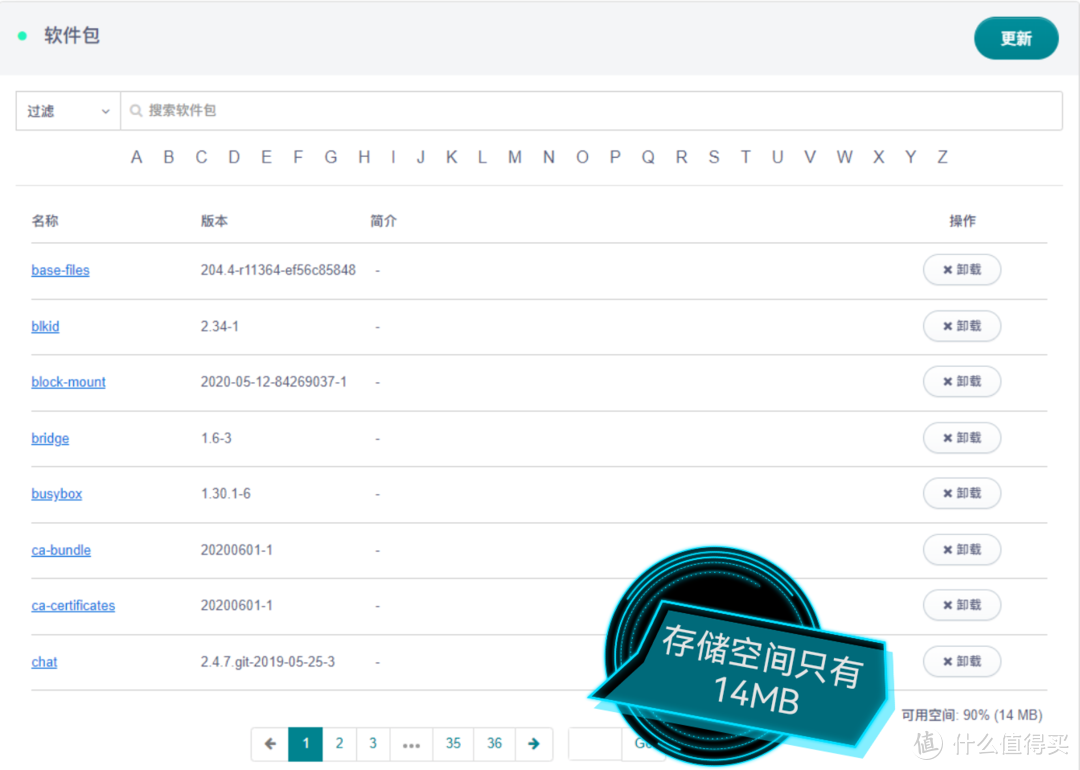
Task: Uninstall ca-certificates with its 卸载 button
Action: point(962,605)
